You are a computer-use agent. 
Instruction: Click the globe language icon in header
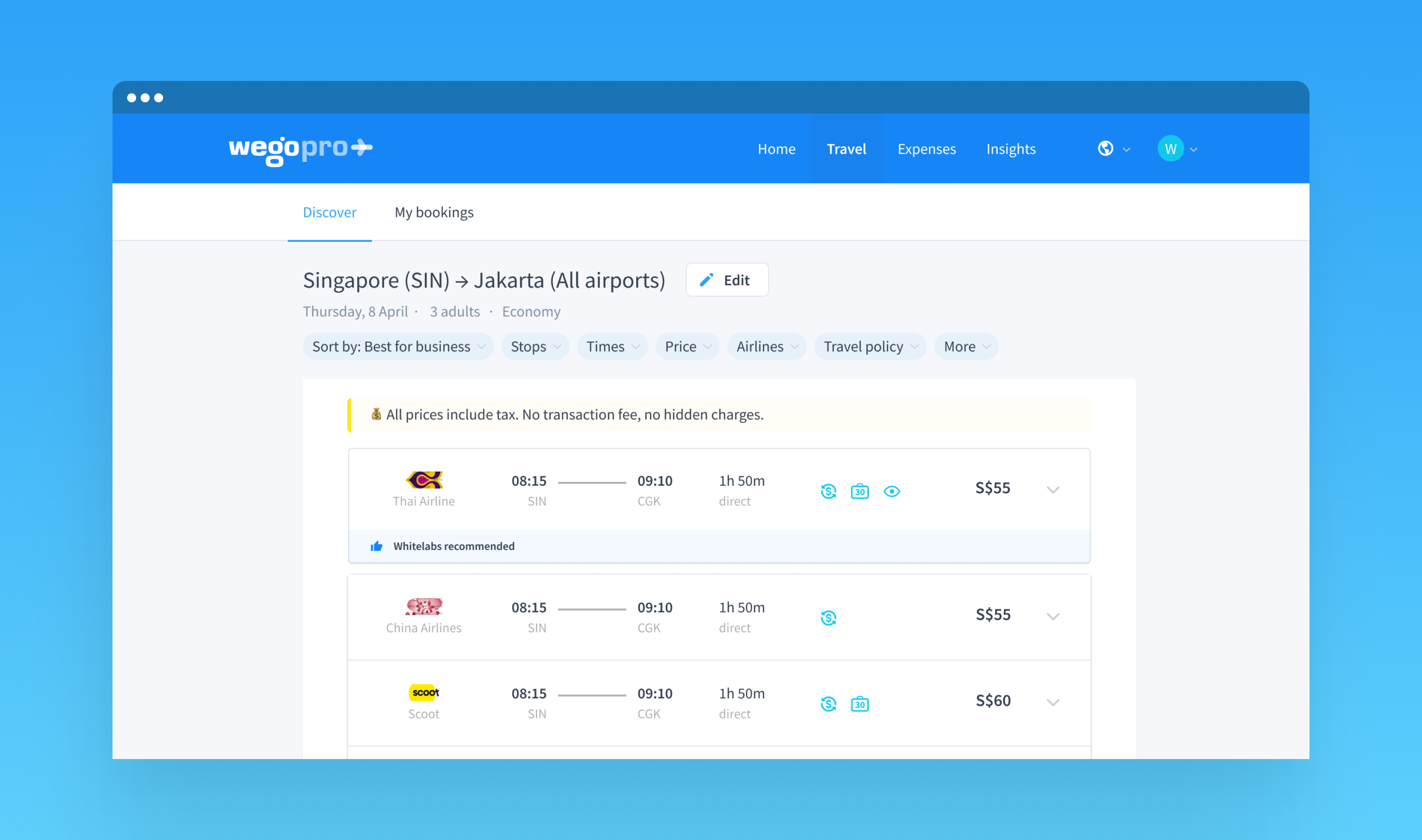[1105, 148]
